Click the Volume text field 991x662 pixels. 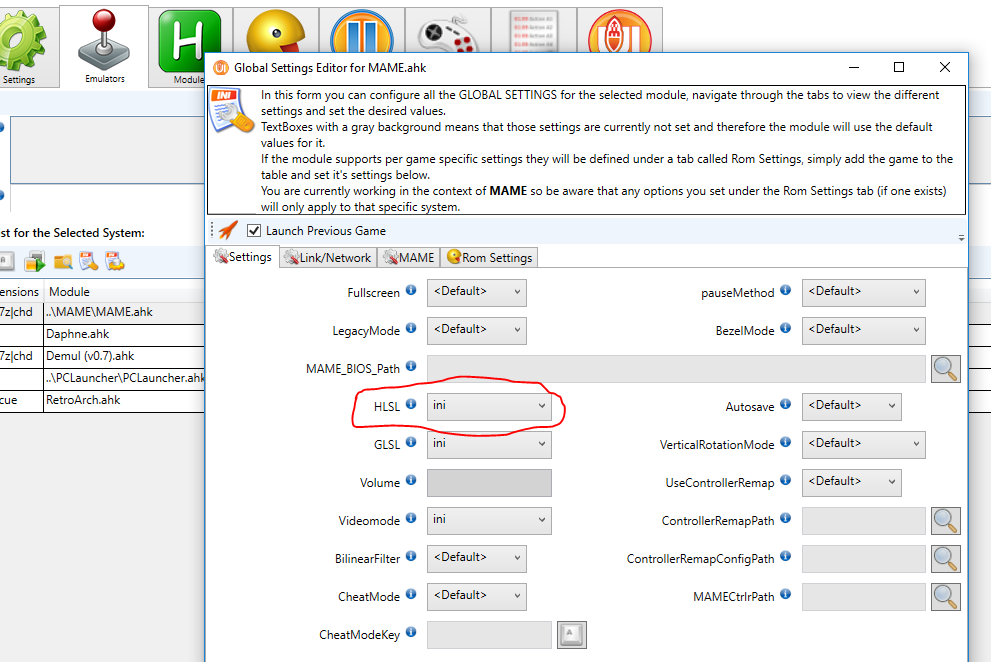pyautogui.click(x=489, y=482)
